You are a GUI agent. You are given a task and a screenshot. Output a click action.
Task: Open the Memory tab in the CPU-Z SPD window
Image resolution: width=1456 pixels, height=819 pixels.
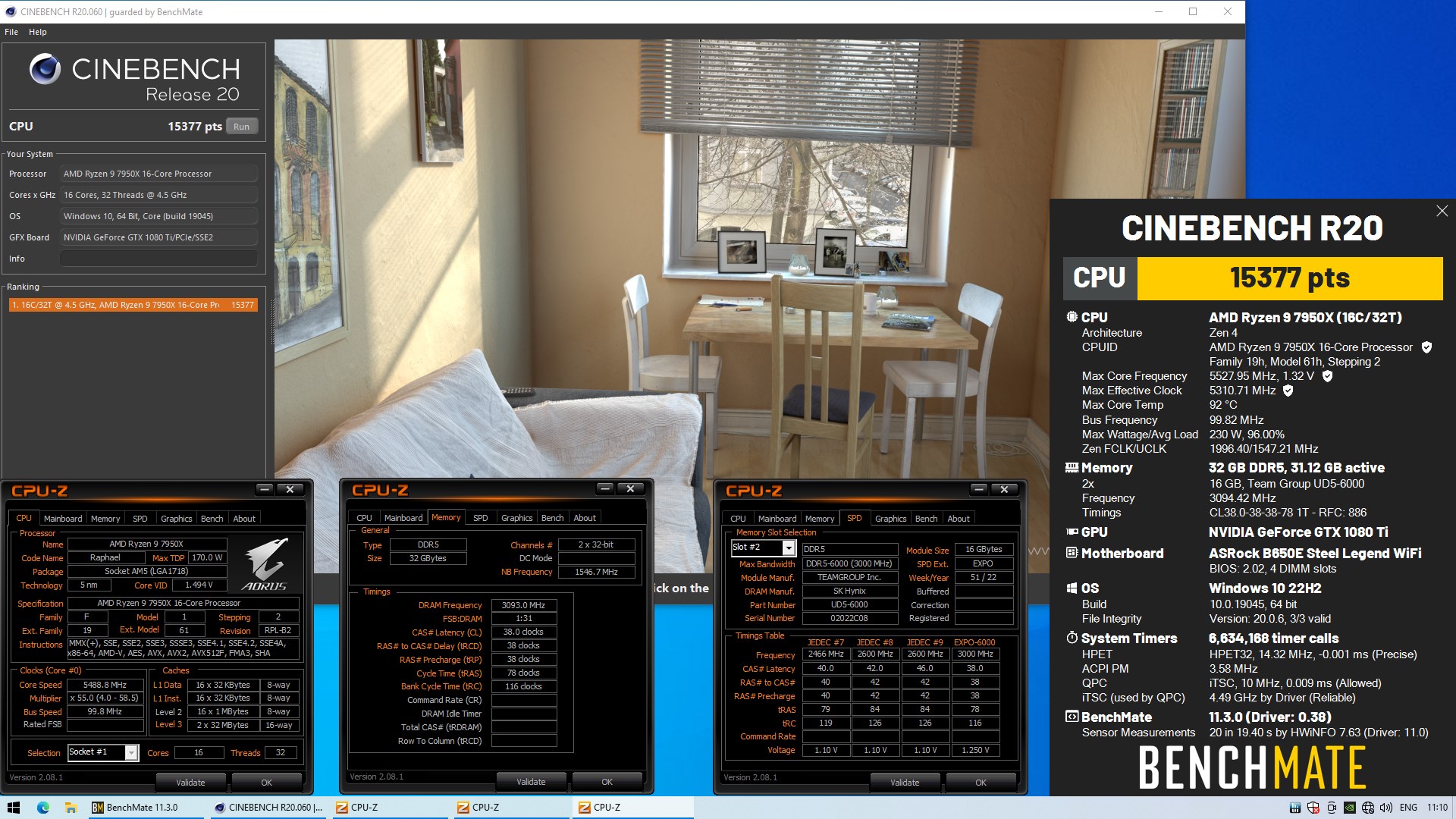pyautogui.click(x=820, y=519)
